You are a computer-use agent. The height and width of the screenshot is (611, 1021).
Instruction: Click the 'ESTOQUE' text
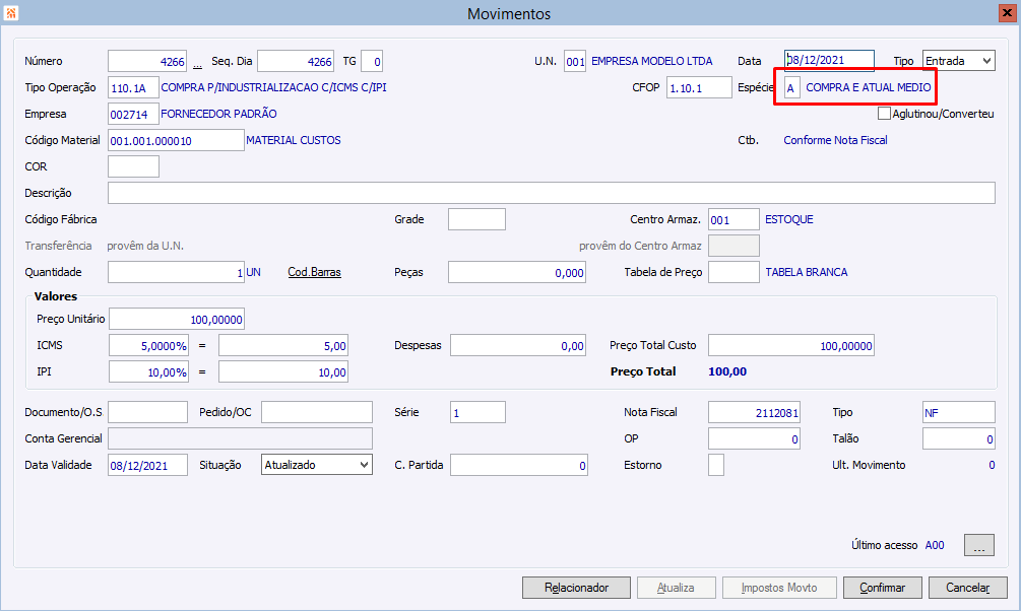click(x=789, y=220)
